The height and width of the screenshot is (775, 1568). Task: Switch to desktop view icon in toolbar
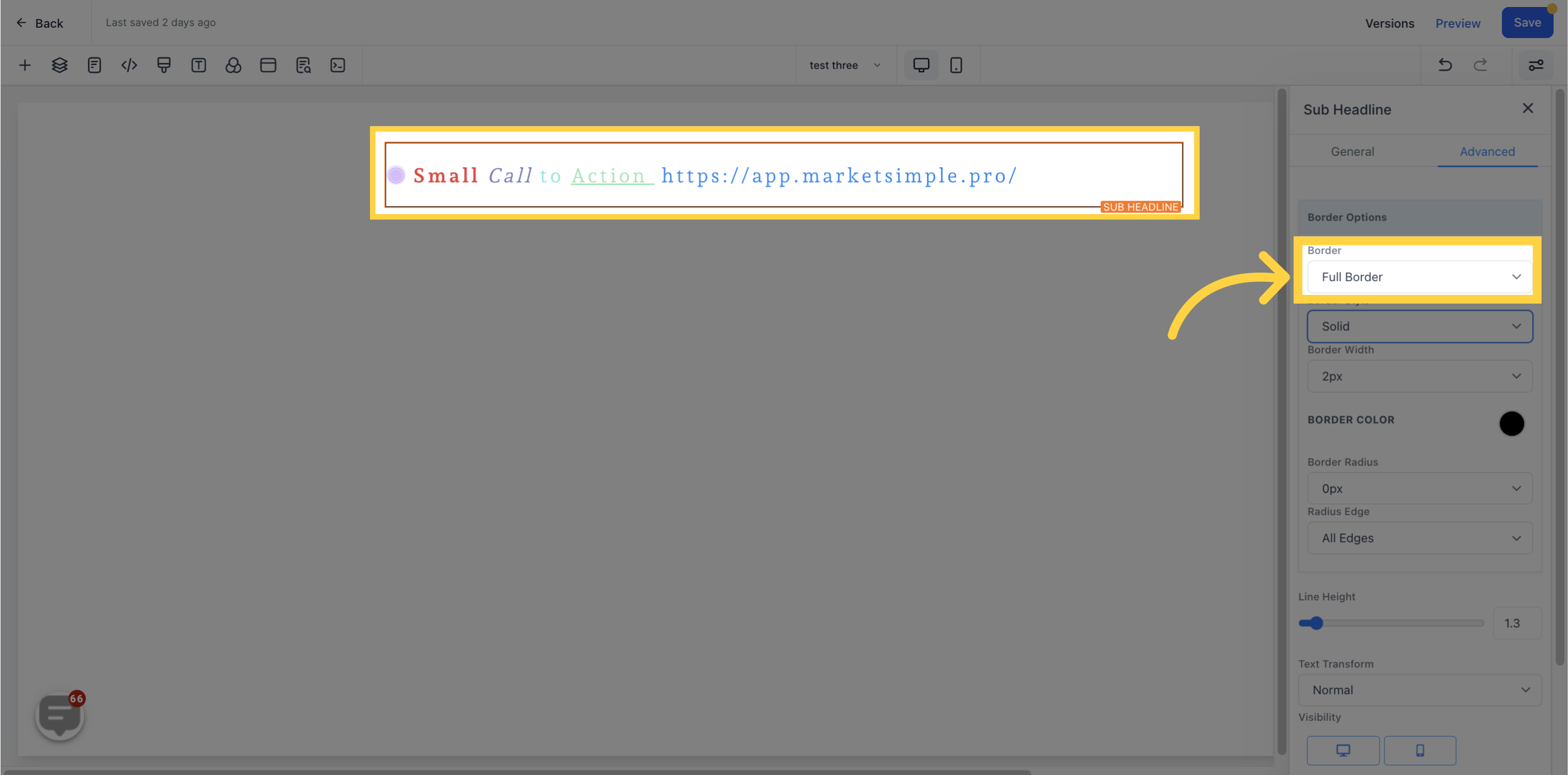[921, 65]
